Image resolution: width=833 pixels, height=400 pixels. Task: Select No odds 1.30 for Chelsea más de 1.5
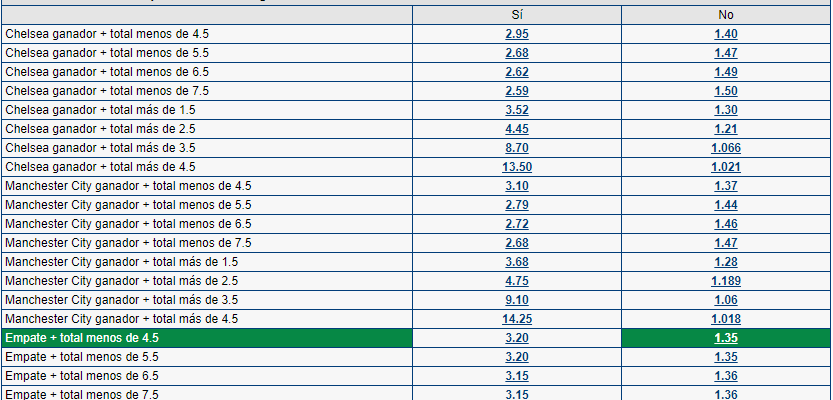(x=726, y=110)
